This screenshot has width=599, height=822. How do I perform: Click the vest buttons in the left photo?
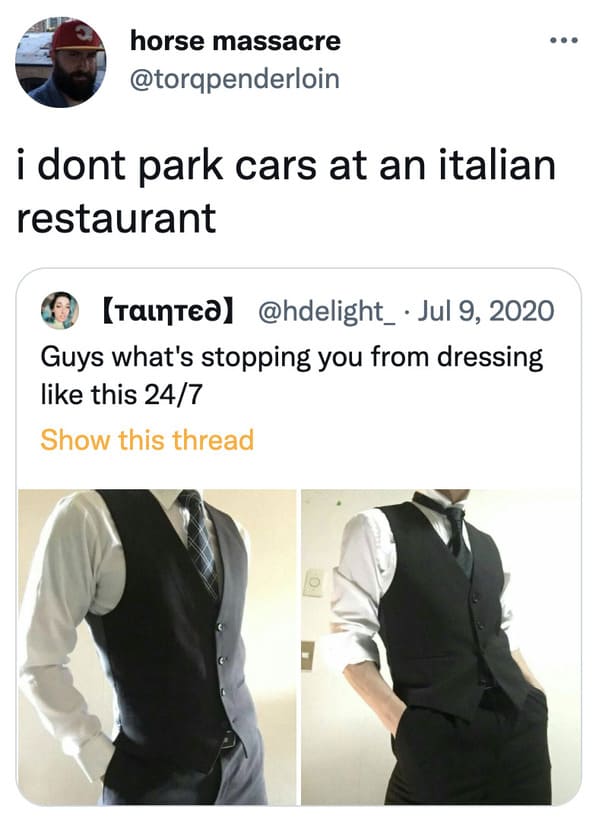(x=221, y=659)
